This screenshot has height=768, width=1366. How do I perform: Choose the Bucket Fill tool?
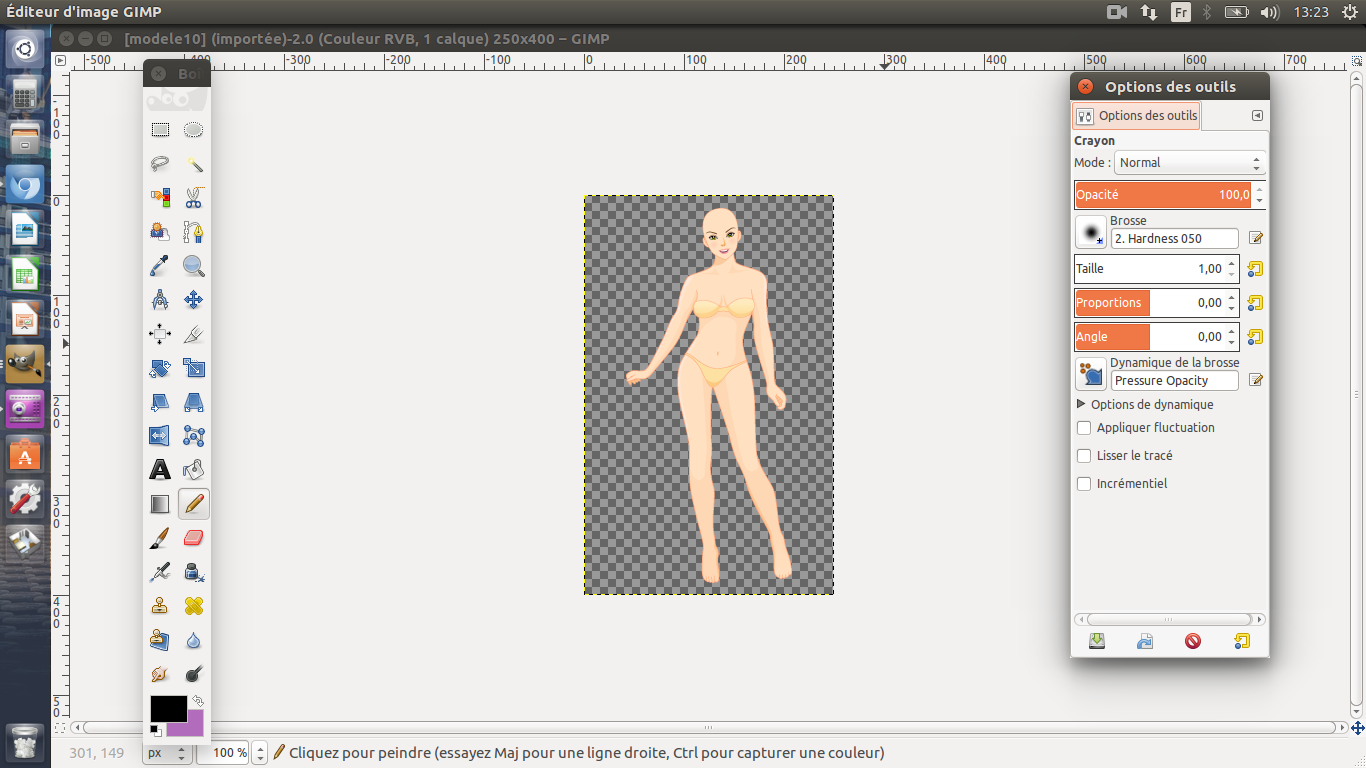(194, 470)
